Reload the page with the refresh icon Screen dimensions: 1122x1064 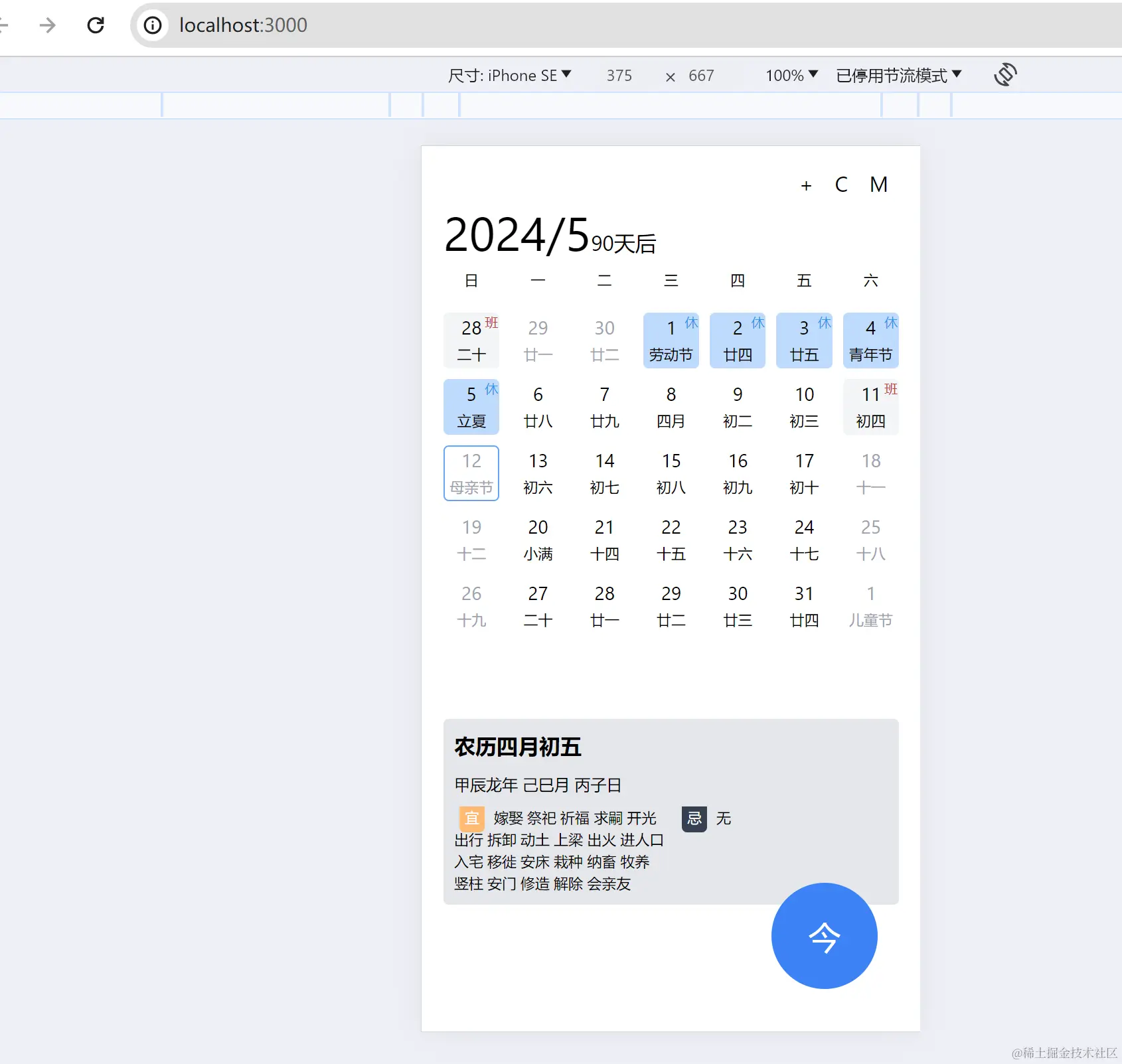(x=96, y=25)
